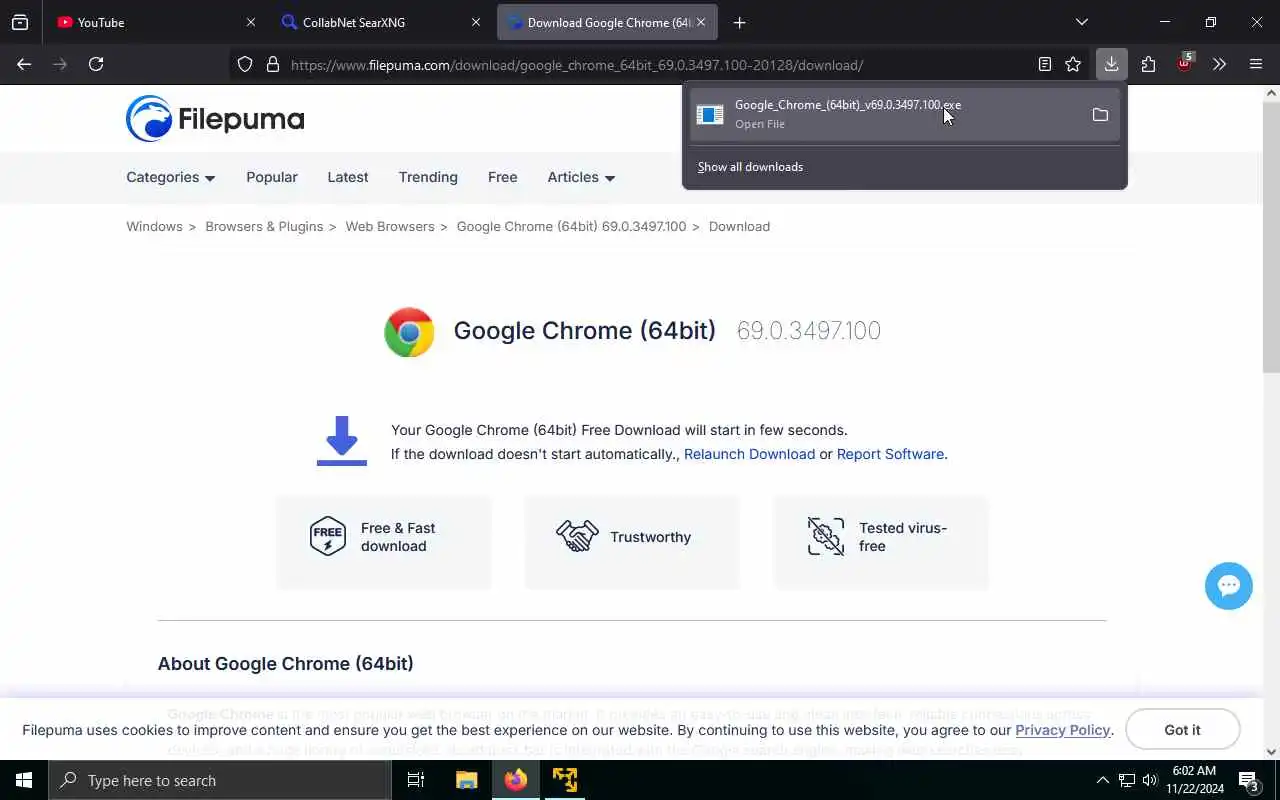
Task: Open the uBlock Origin extension icon
Action: pyautogui.click(x=1184, y=63)
